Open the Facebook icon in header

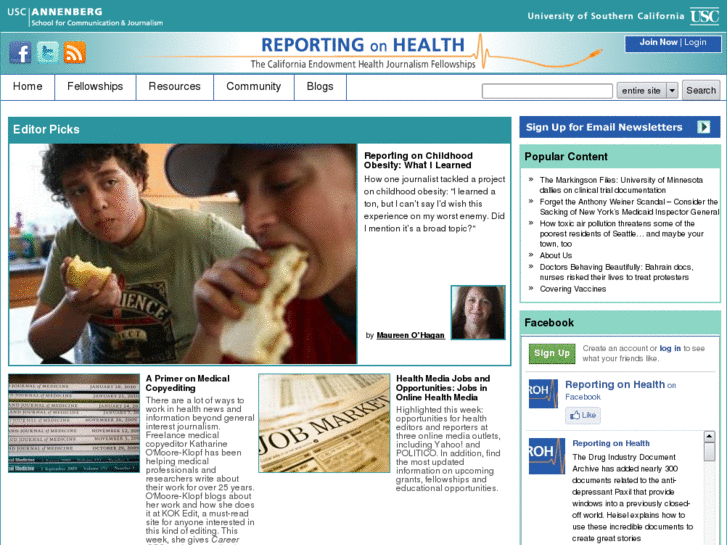[x=20, y=52]
